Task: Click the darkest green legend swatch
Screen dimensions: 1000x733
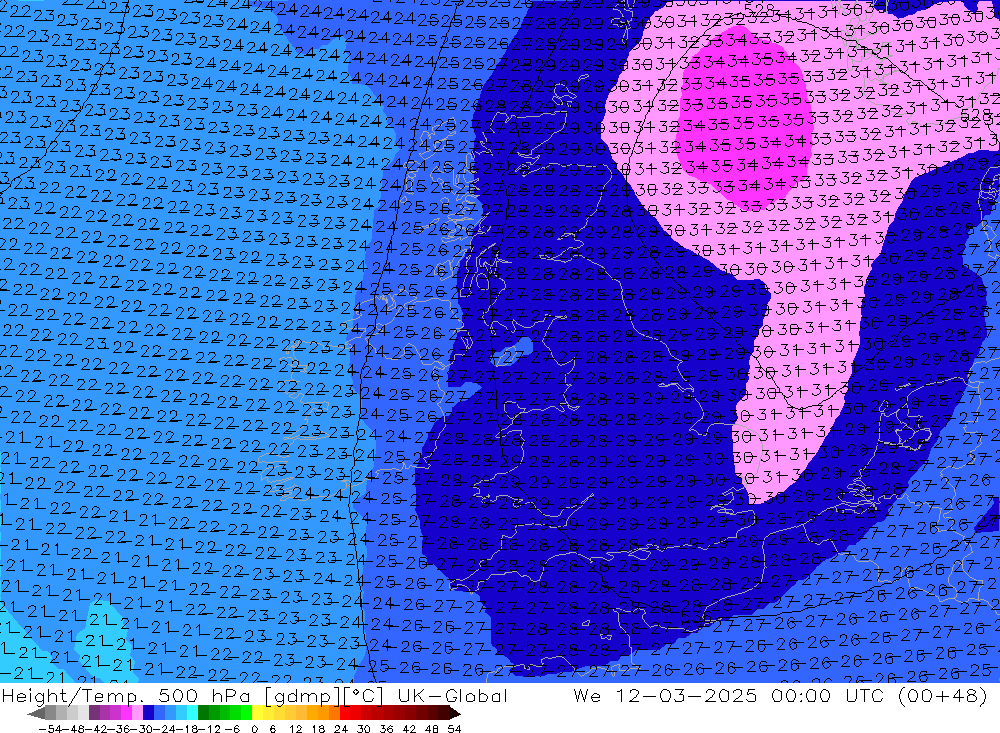Action: (203, 713)
